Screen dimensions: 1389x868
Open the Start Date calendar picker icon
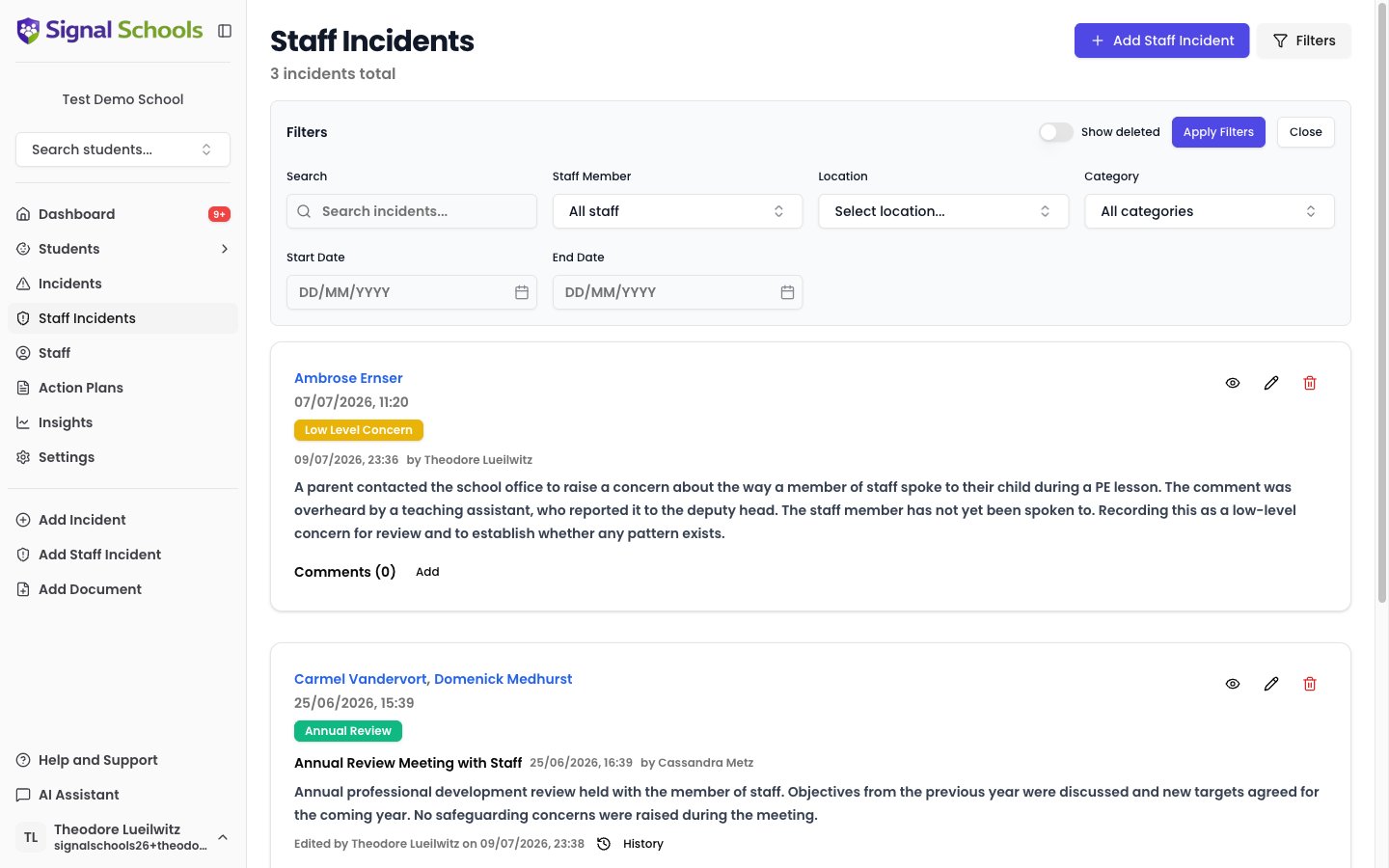(522, 292)
